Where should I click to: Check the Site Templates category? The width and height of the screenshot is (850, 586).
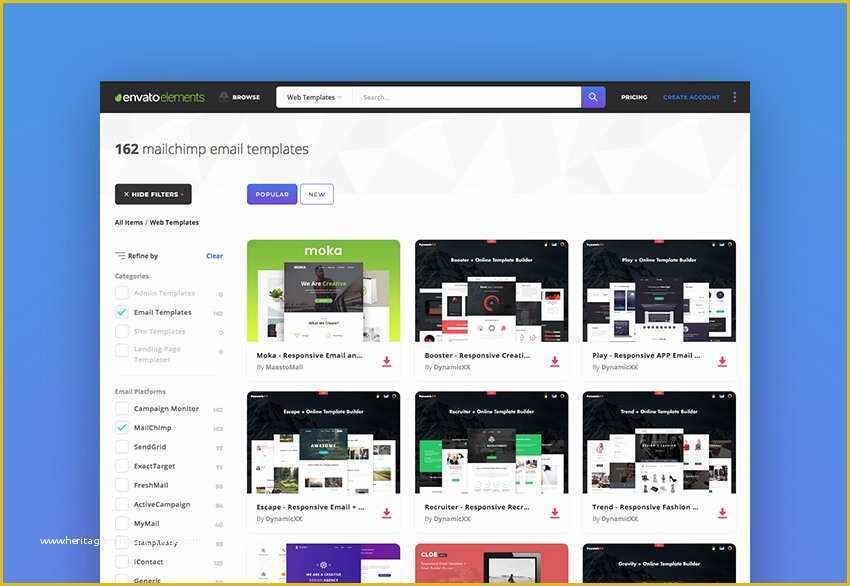pos(122,331)
